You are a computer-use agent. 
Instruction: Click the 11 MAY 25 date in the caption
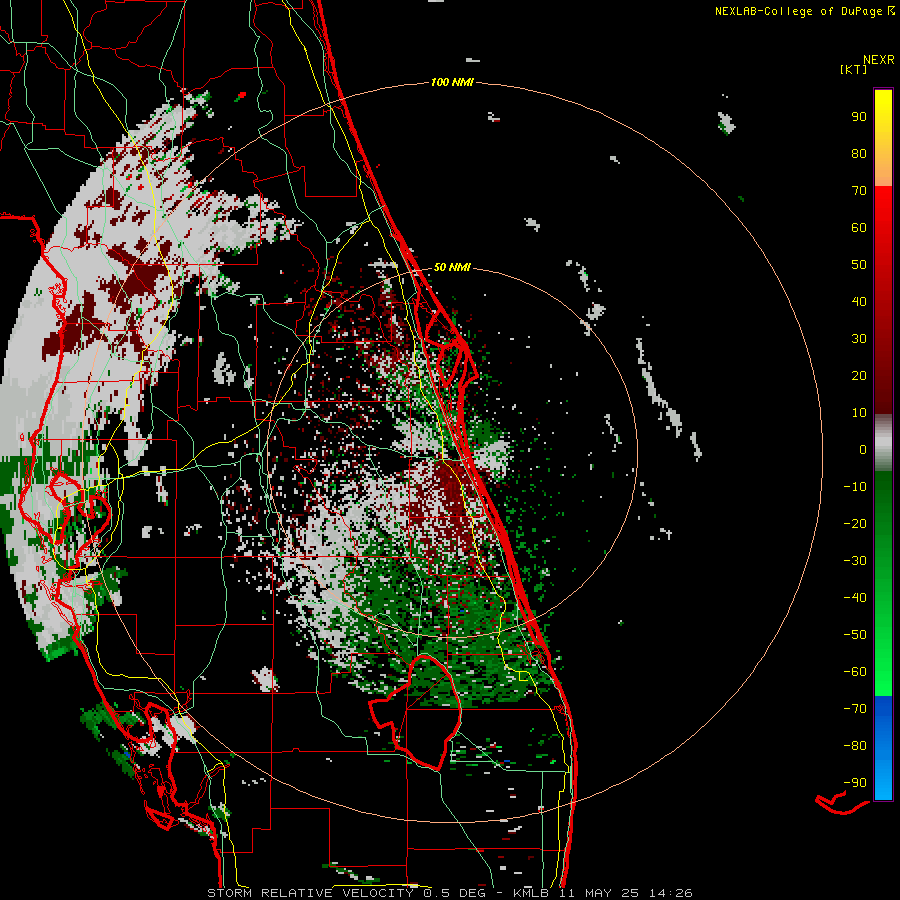(x=599, y=893)
